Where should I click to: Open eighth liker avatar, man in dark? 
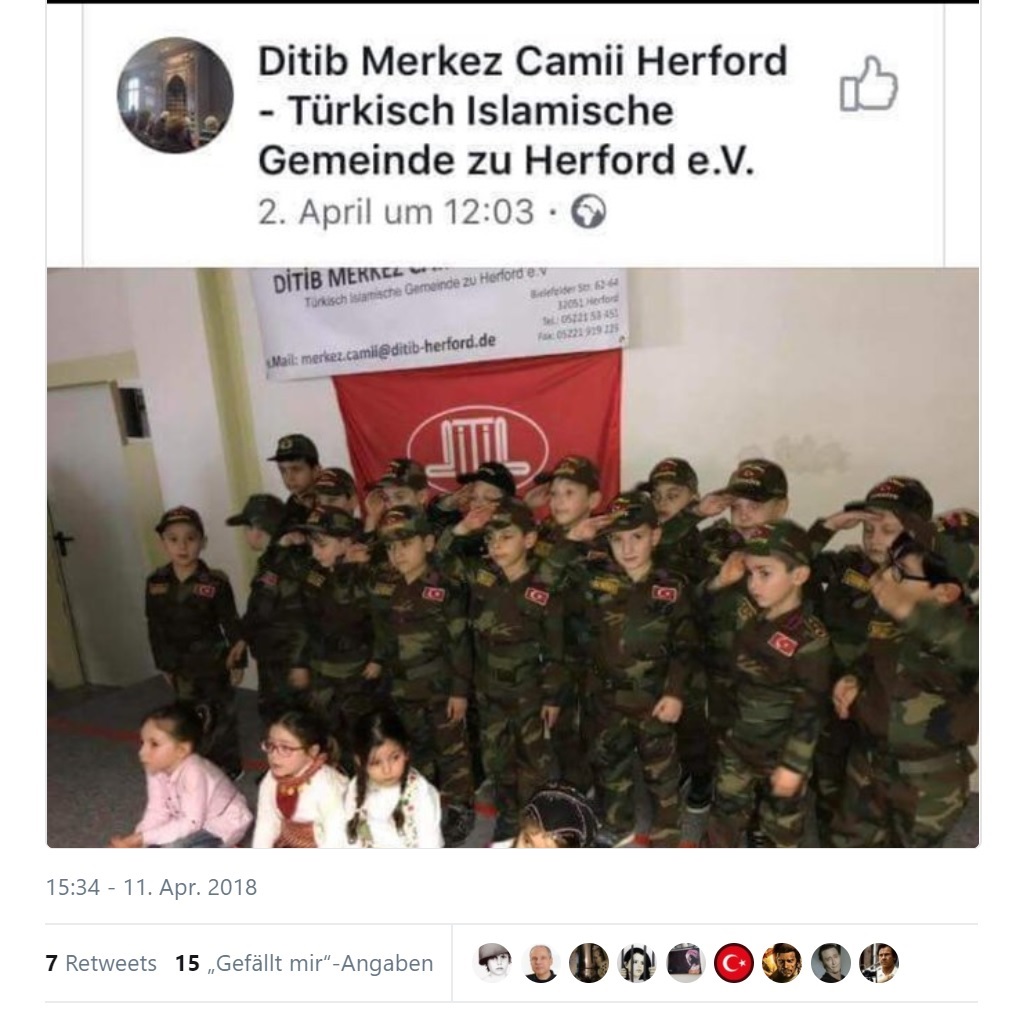pyautogui.click(x=831, y=963)
